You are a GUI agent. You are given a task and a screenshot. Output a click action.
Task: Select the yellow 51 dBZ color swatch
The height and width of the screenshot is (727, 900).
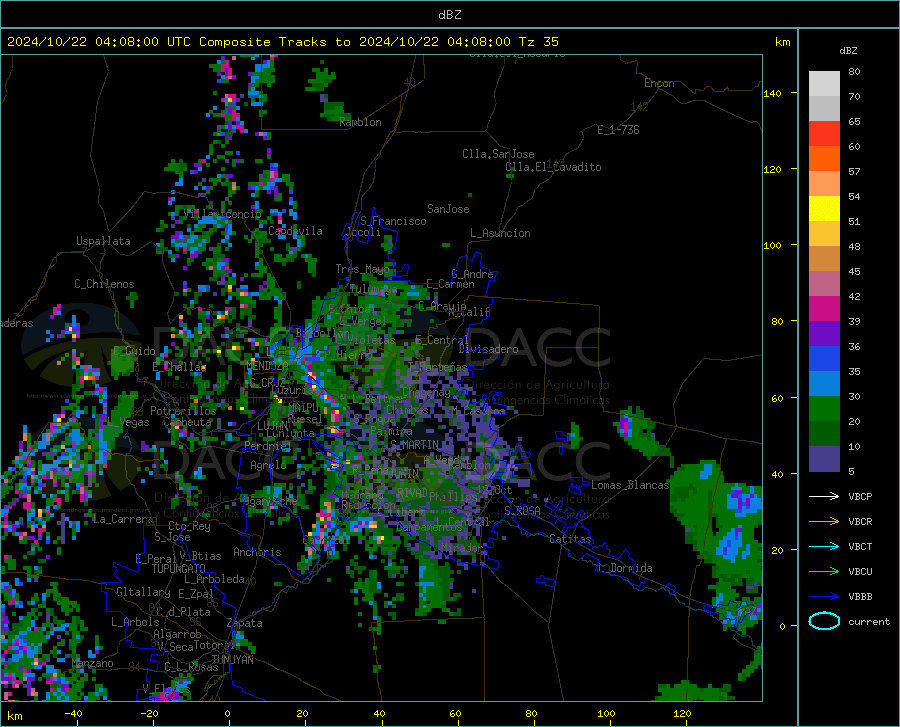click(x=824, y=209)
